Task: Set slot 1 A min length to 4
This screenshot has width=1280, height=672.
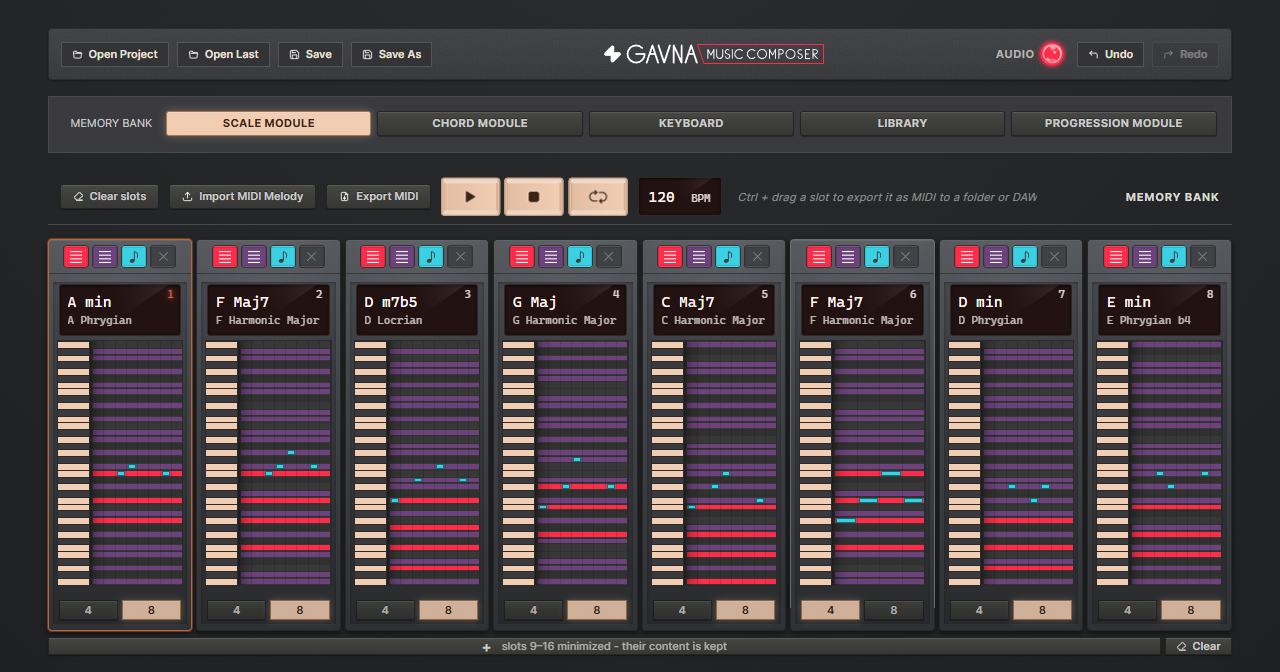Action: tap(88, 610)
